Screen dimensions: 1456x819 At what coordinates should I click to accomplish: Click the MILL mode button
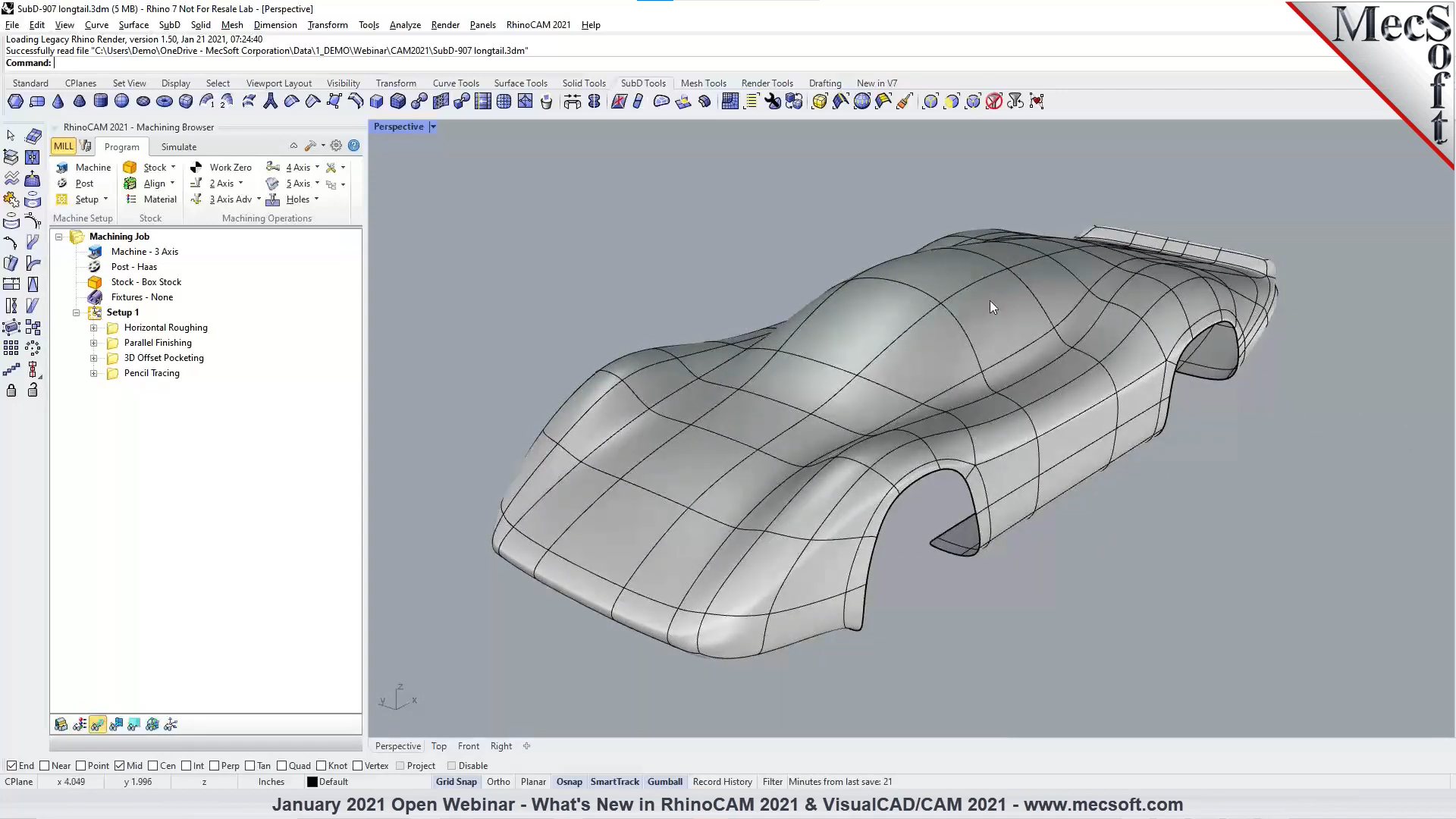tap(64, 146)
